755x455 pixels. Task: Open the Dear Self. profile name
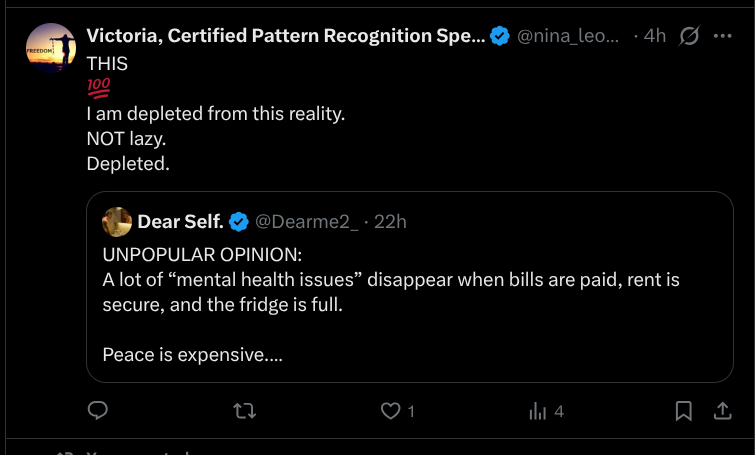pos(180,221)
